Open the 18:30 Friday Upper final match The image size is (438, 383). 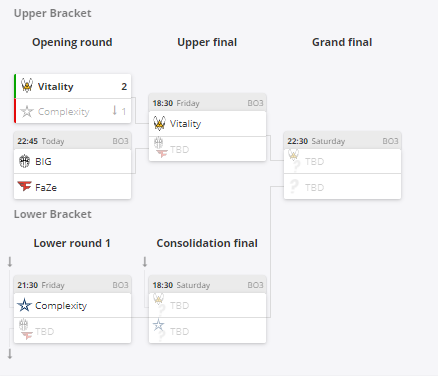pos(207,103)
